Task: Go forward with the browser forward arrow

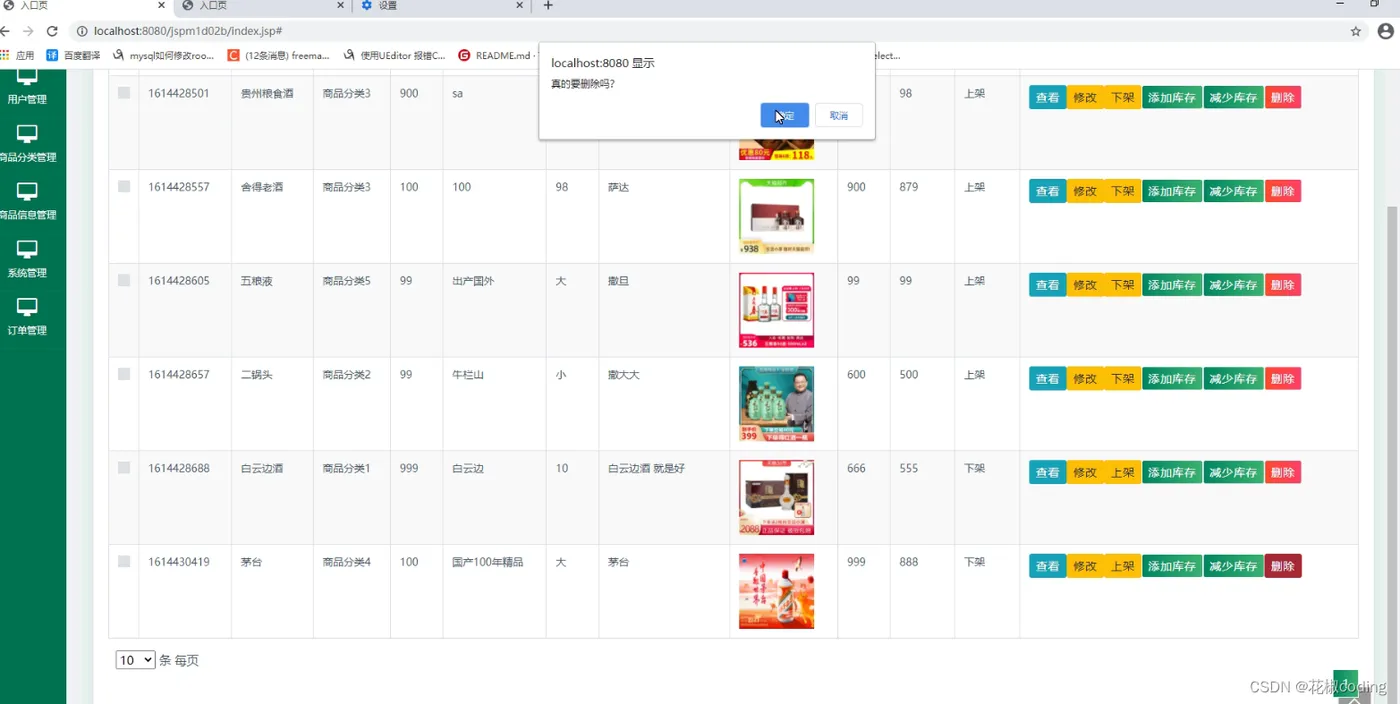Action: click(x=28, y=31)
